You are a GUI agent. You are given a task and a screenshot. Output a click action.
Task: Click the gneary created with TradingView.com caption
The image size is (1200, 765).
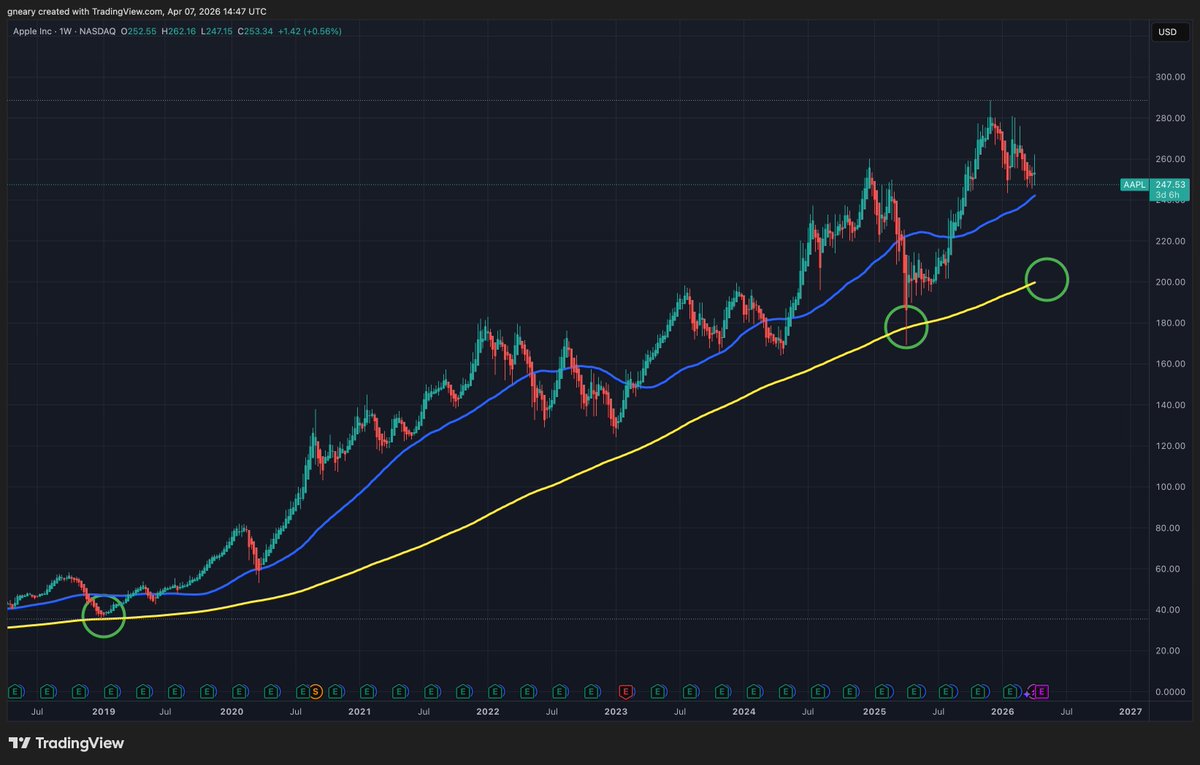click(x=136, y=11)
